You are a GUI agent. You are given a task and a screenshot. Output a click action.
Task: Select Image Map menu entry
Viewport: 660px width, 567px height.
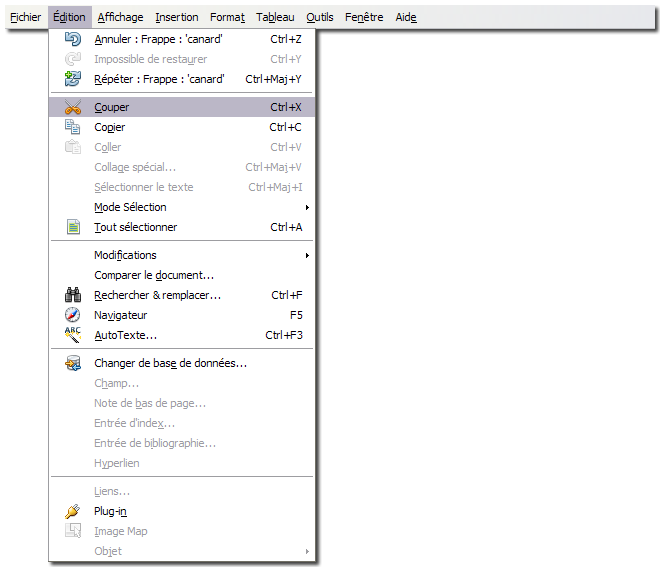point(182,531)
